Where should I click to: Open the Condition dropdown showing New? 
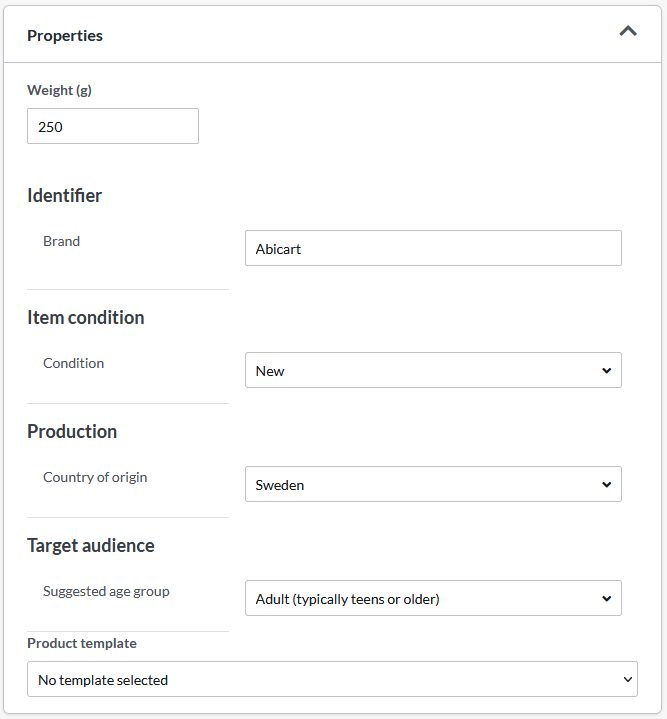(433, 370)
